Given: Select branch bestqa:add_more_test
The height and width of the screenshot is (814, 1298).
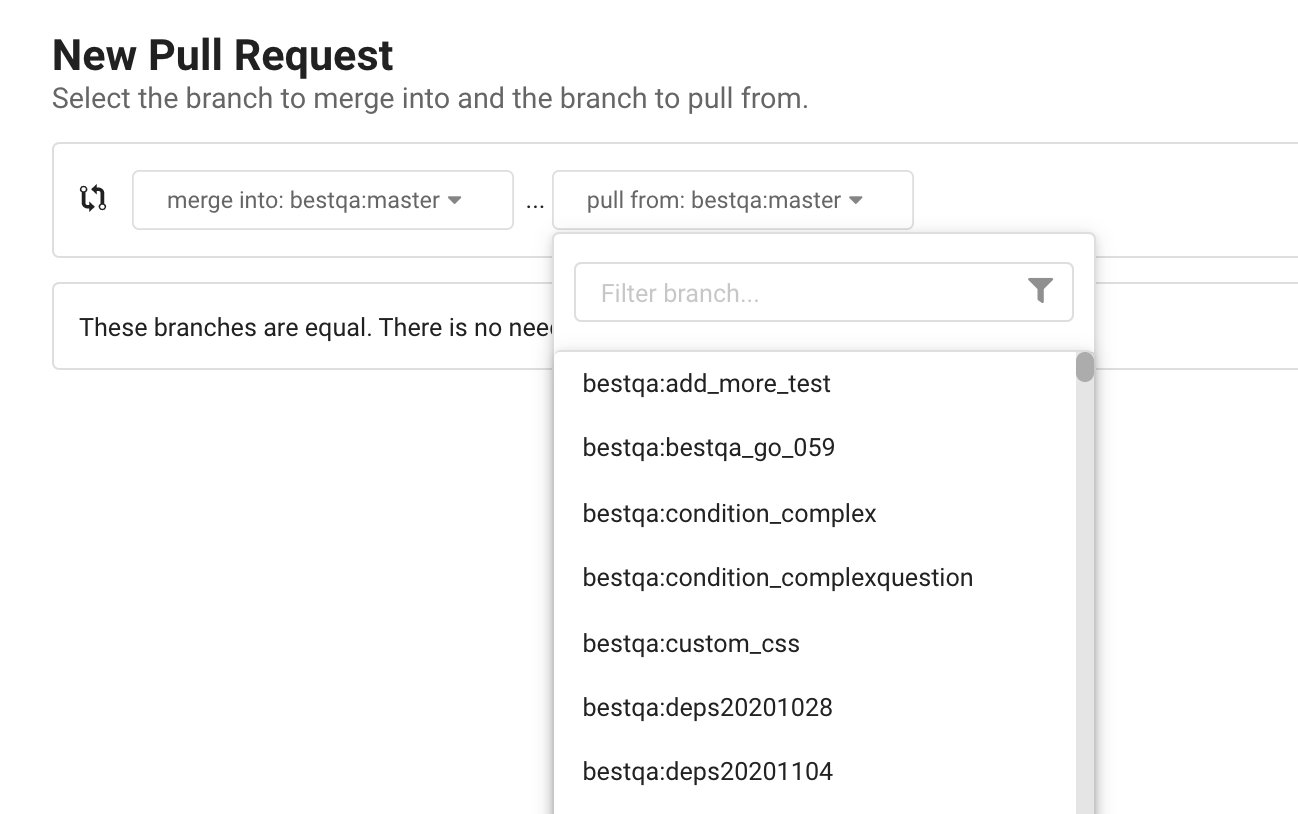Looking at the screenshot, I should coord(706,384).
